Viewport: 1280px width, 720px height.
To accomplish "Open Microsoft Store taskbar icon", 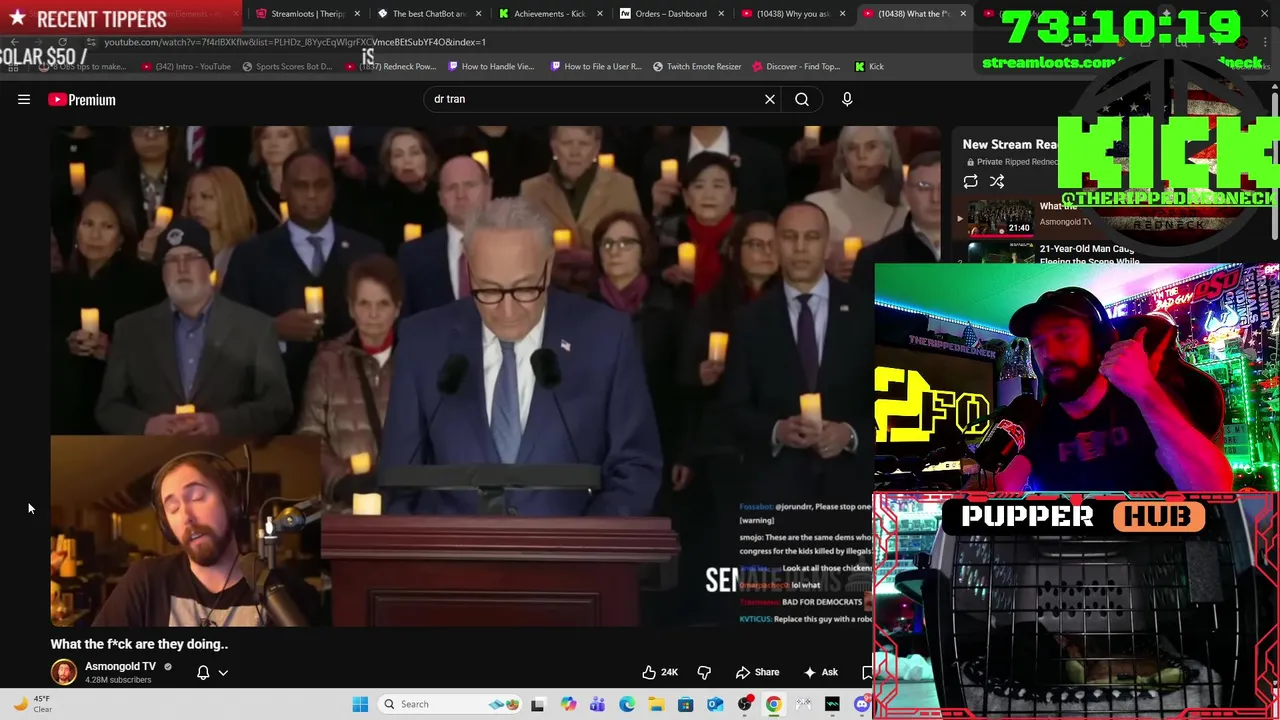I will [x=686, y=704].
